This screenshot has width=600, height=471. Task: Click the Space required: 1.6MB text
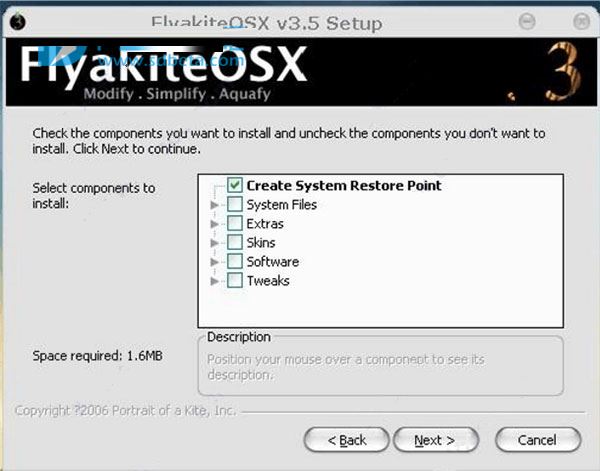pyautogui.click(x=98, y=356)
